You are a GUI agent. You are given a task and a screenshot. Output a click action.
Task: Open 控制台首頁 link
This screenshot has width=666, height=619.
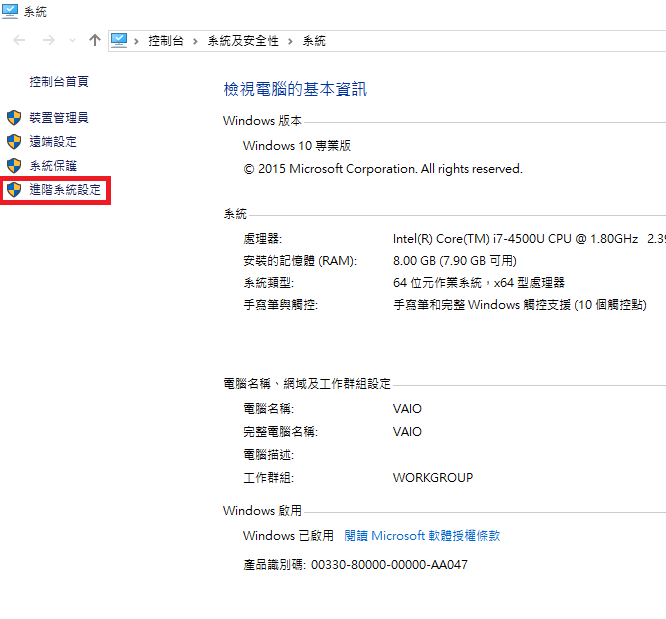pos(59,81)
